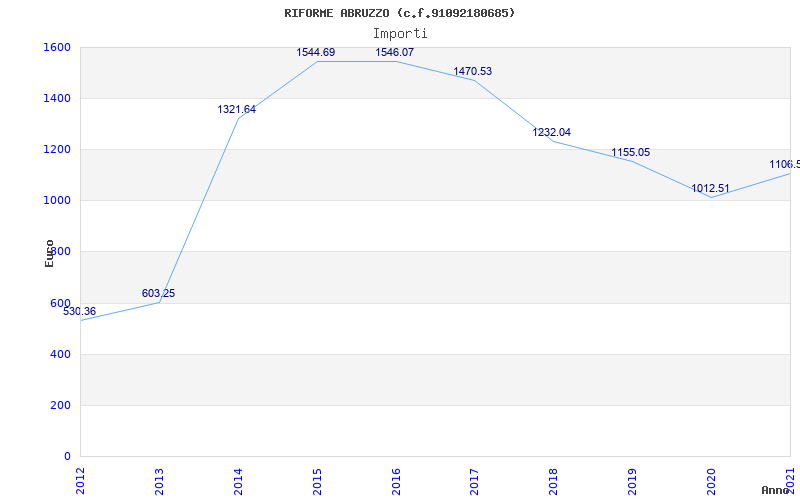Click the chart title RIFORME ABRUZZO
The image size is (800, 500).
click(400, 13)
